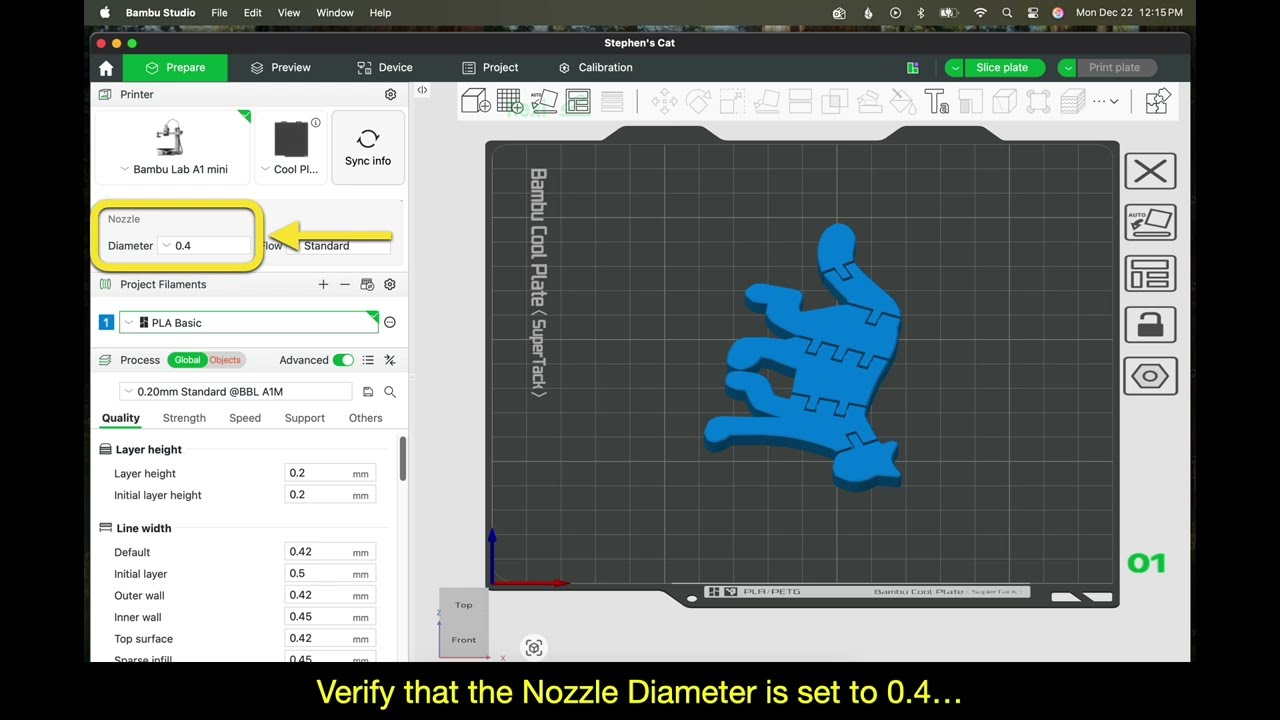1280x720 pixels.
Task: Open the Support painting tool
Action: [869, 101]
